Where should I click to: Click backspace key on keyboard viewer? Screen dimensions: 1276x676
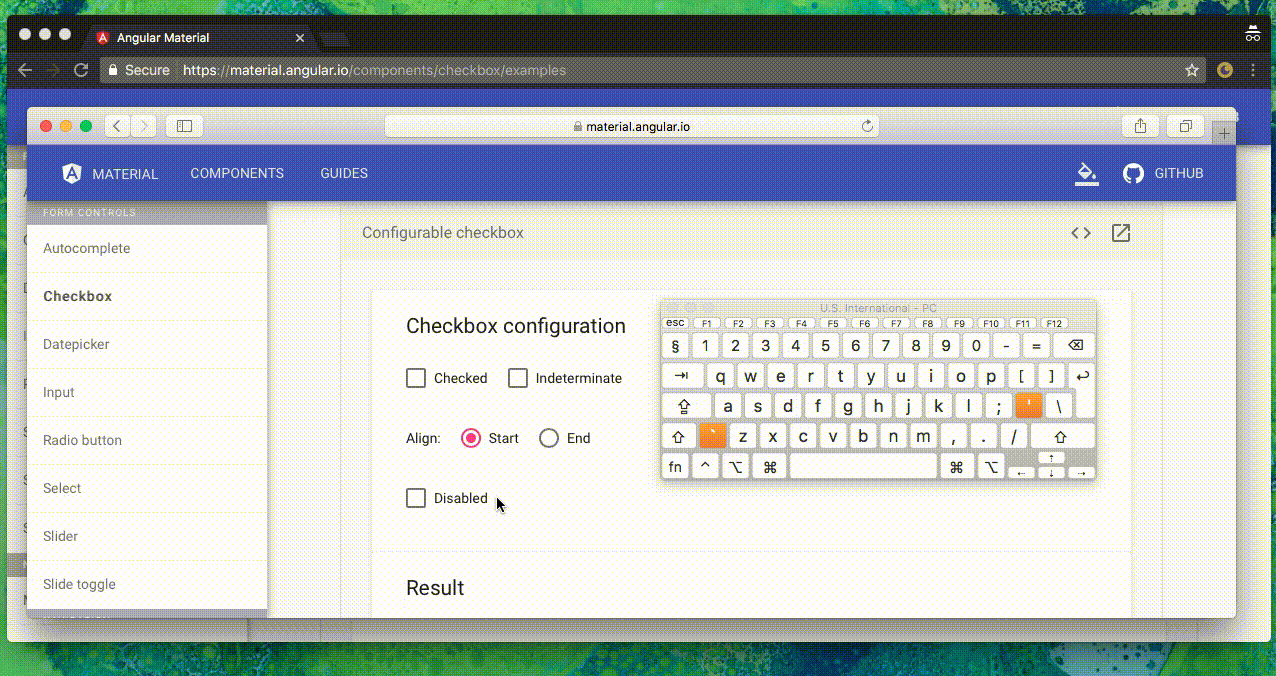(1074, 346)
